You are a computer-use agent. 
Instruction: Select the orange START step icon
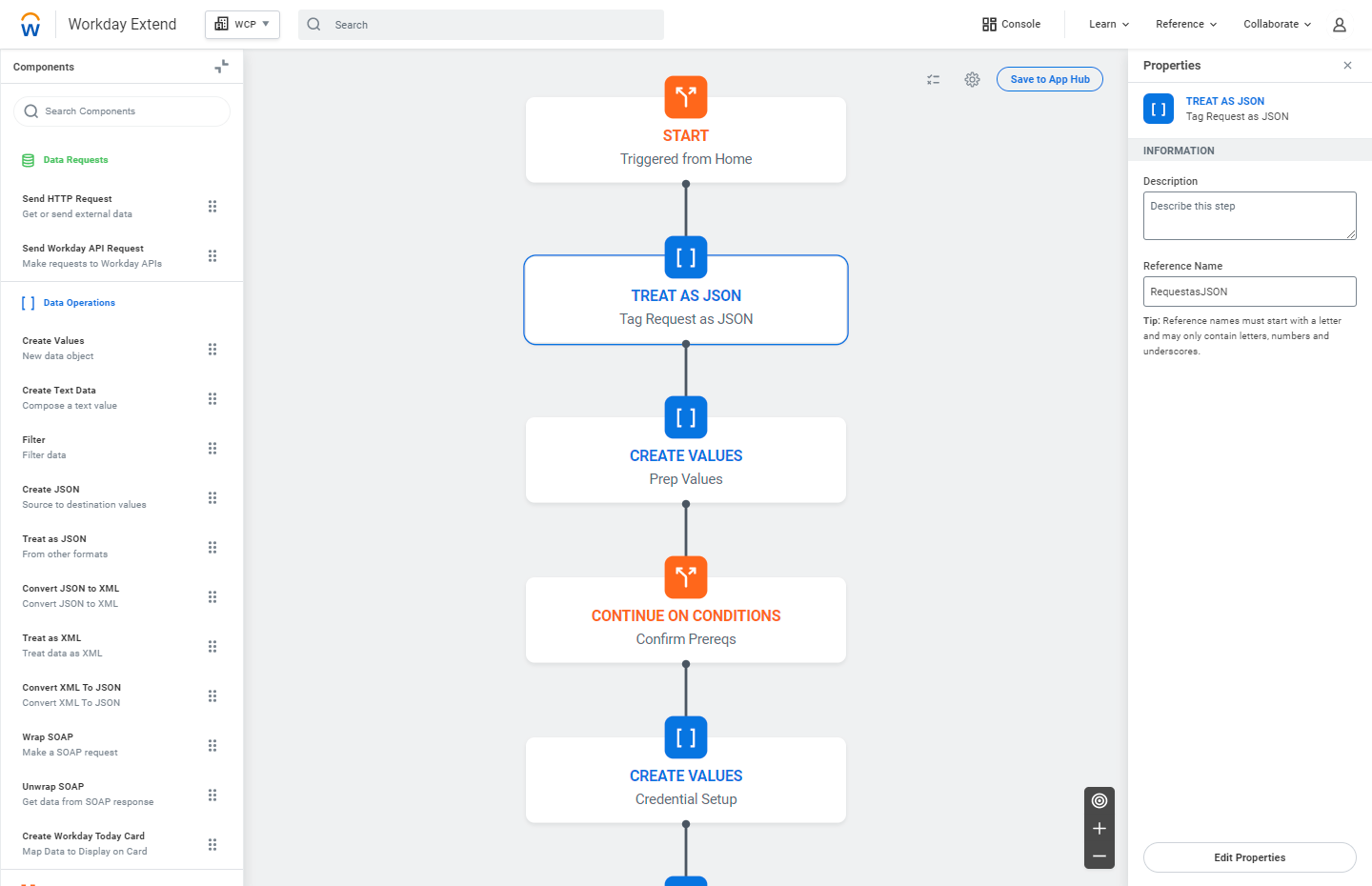[686, 97]
